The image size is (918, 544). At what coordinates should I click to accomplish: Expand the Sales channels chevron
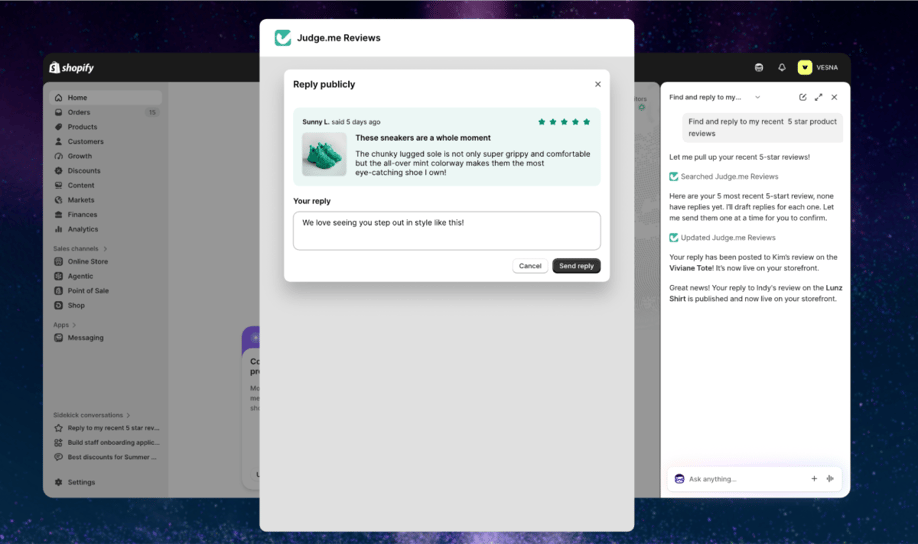105,249
